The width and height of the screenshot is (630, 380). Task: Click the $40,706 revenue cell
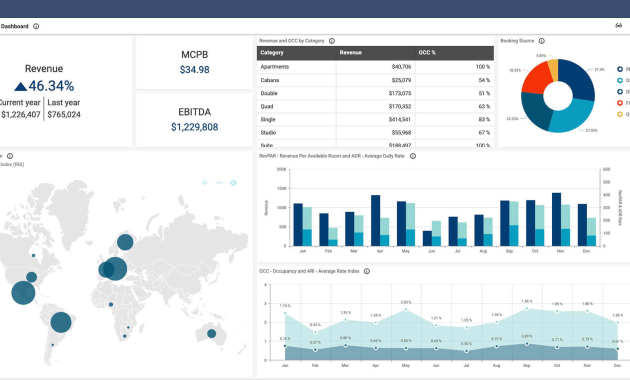coord(375,67)
